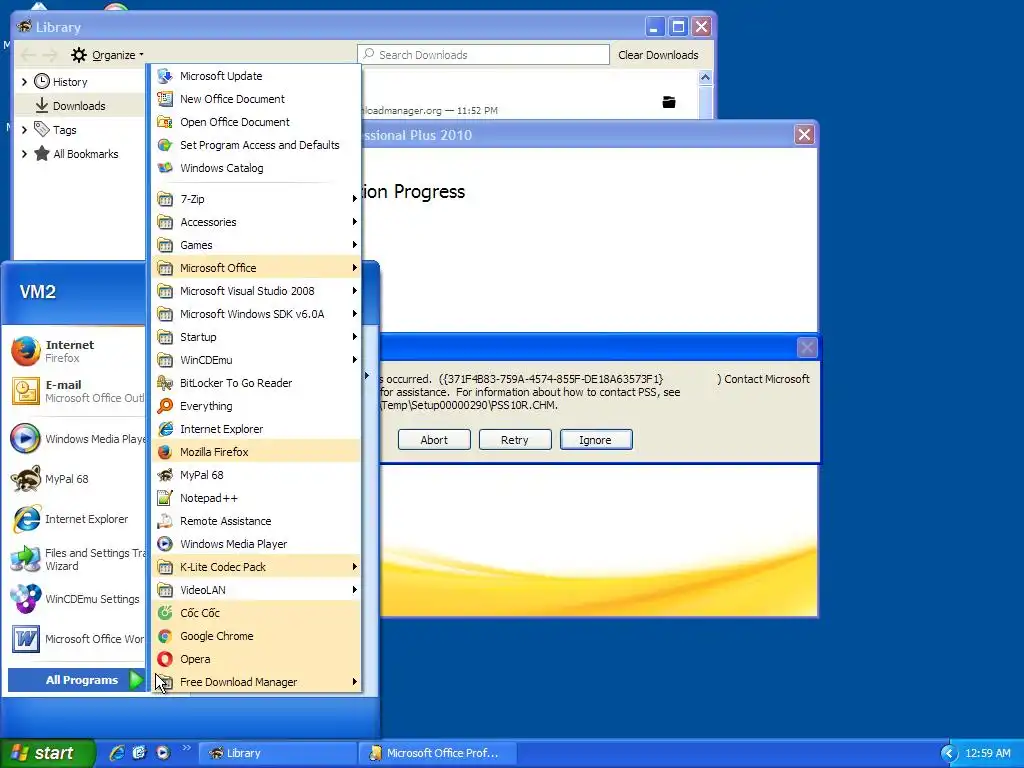
Task: Open Microsoft Update from All Programs
Action: 256,76
